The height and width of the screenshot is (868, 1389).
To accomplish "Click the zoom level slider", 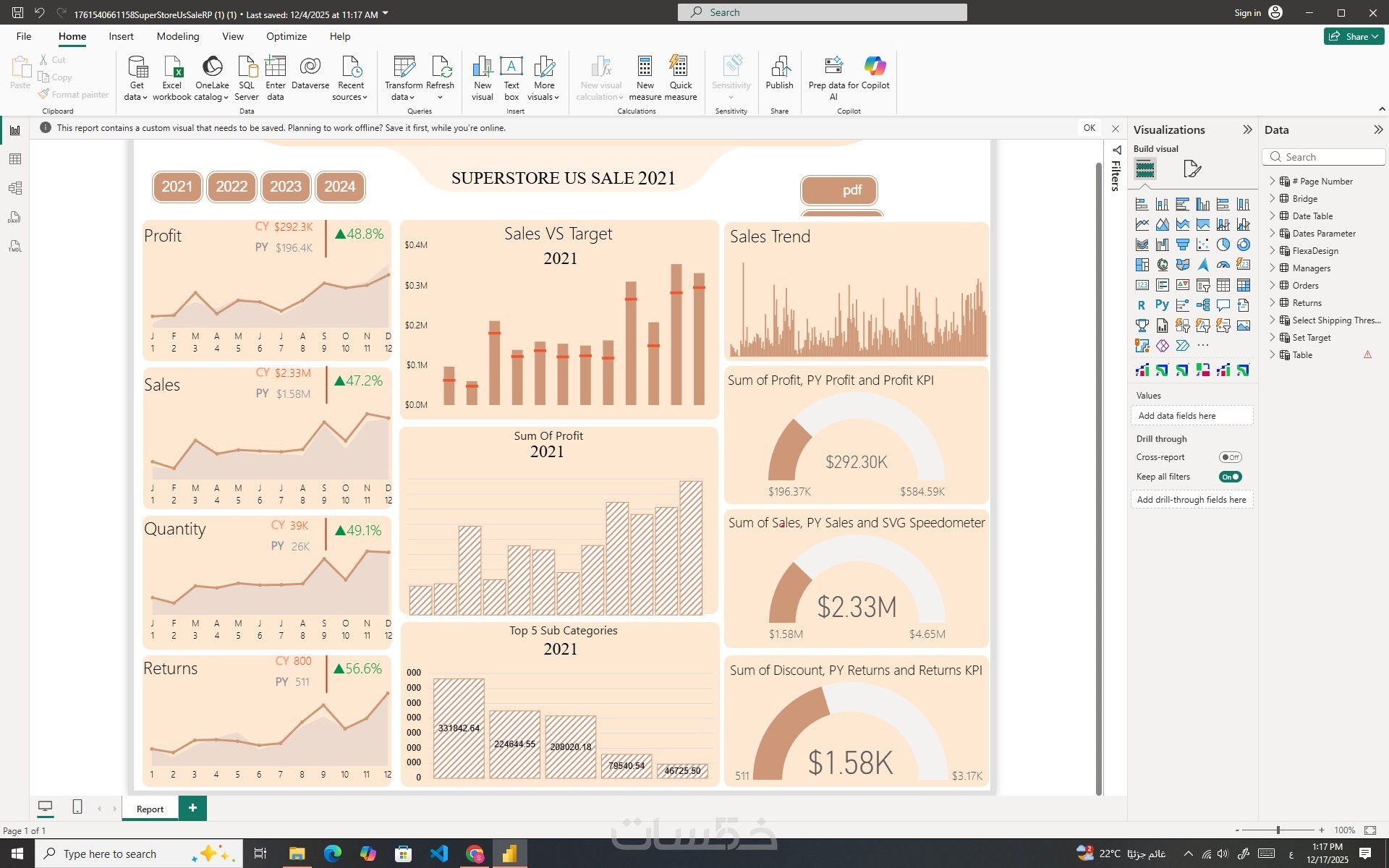I will click(1278, 830).
